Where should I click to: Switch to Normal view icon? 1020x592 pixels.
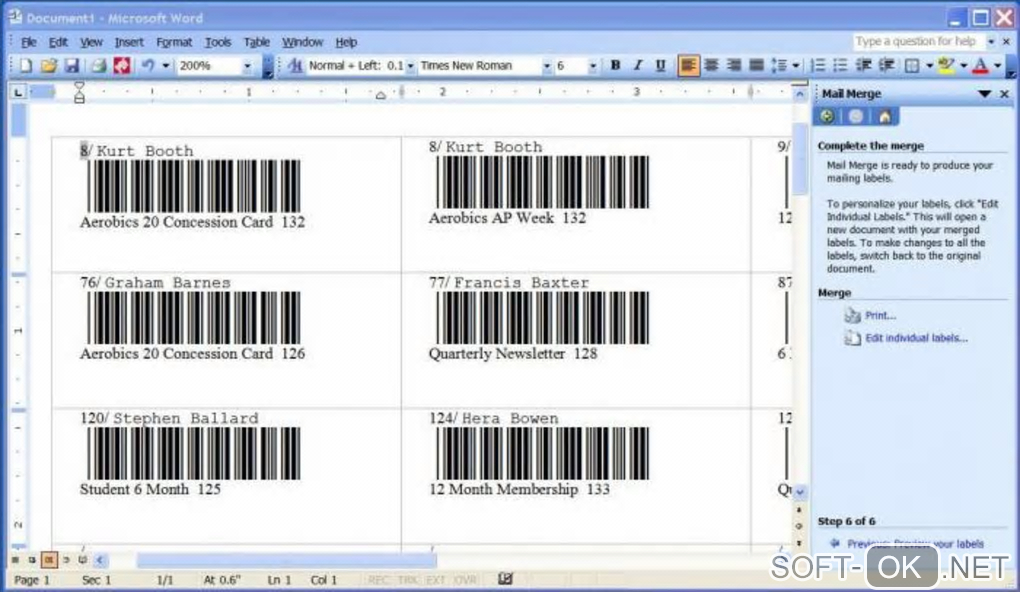click(x=14, y=559)
